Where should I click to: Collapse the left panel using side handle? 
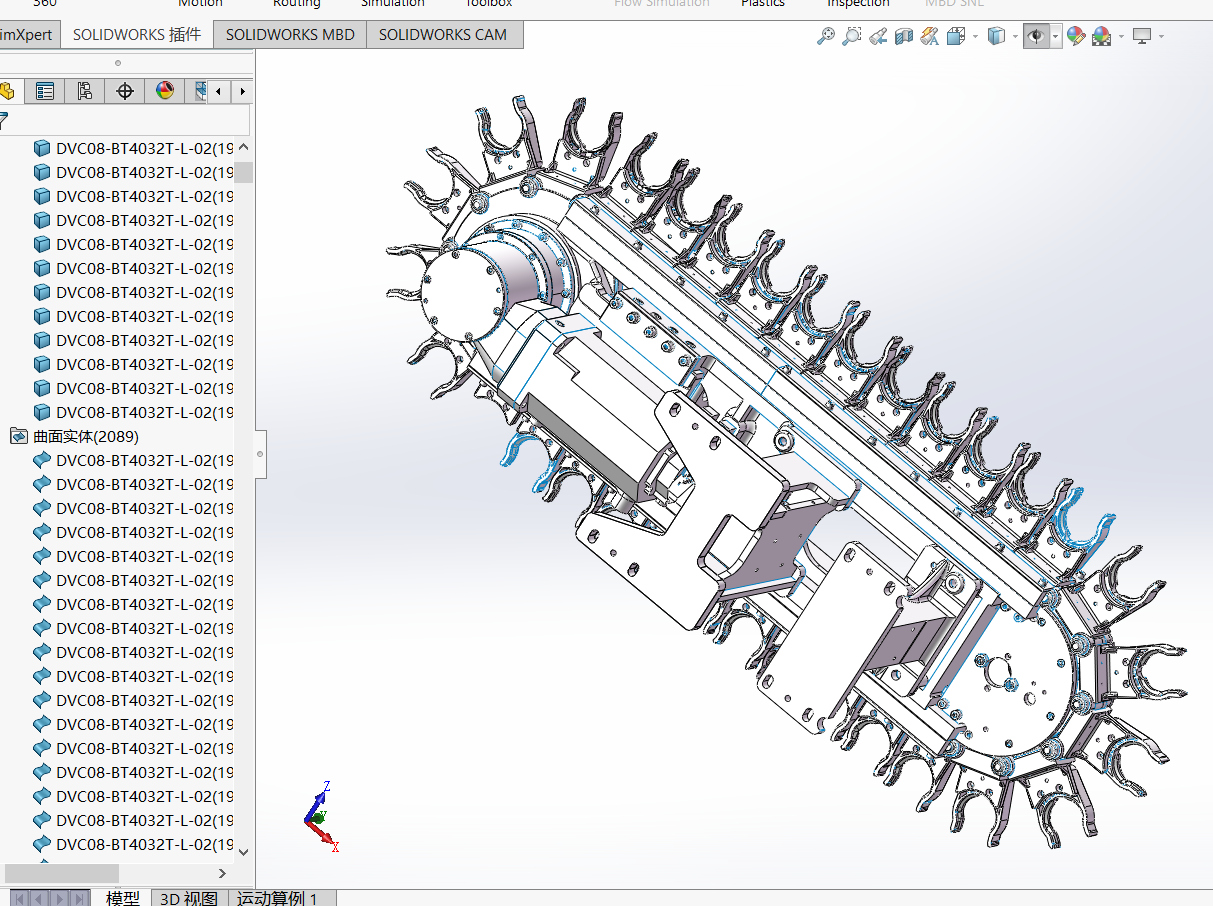tap(260, 454)
